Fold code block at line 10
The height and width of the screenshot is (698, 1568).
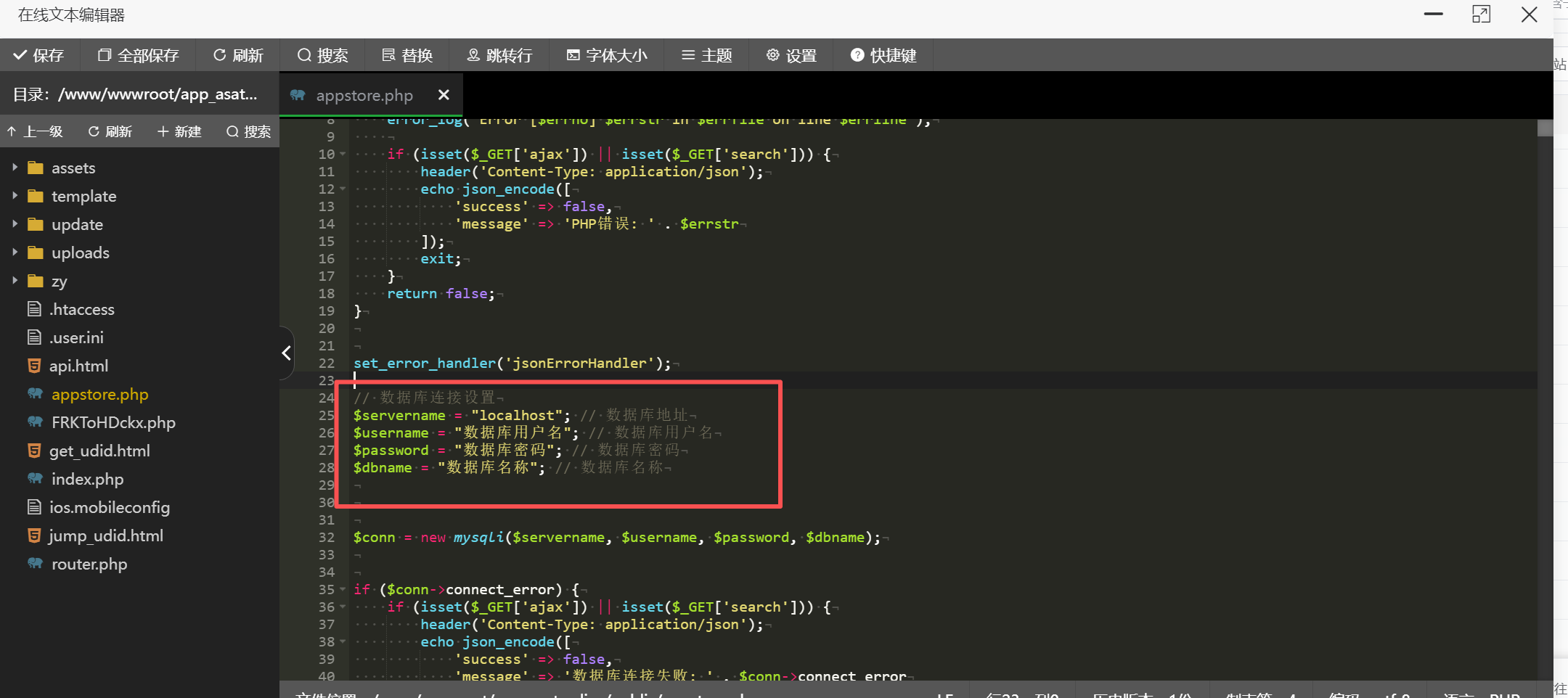[x=343, y=155]
